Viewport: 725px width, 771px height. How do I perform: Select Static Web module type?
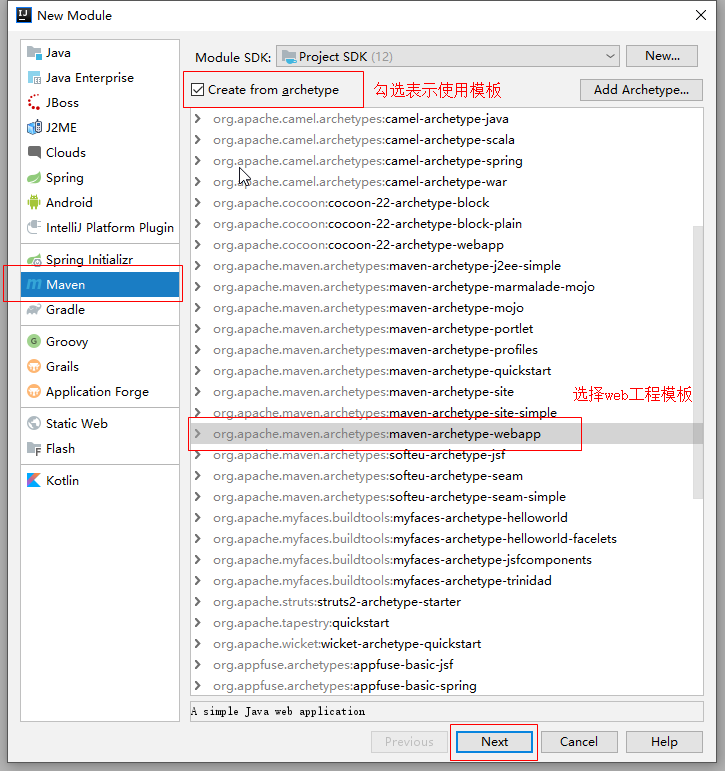coord(100,423)
